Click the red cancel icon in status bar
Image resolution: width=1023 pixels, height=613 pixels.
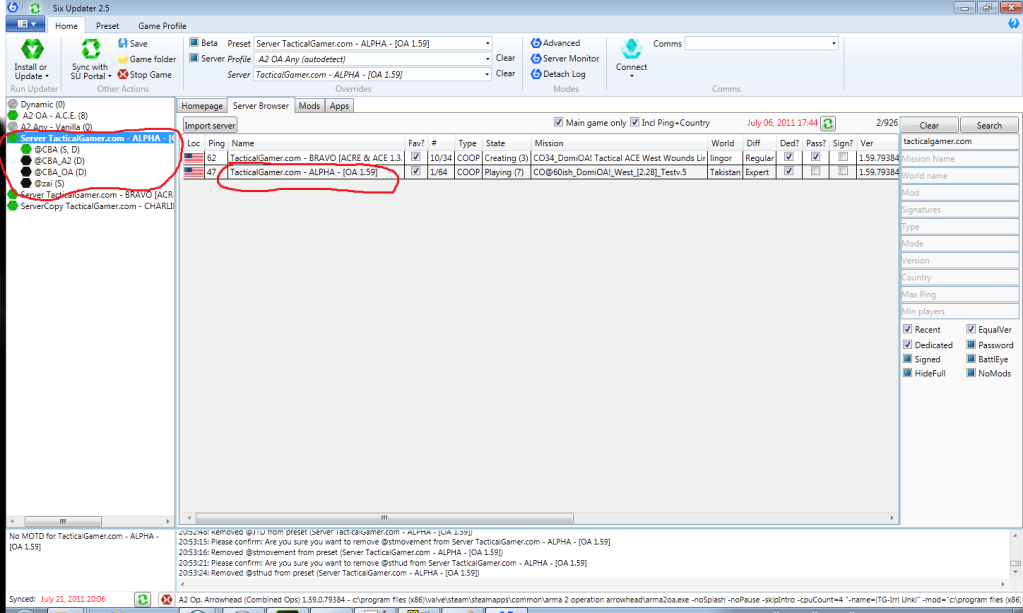click(x=167, y=599)
